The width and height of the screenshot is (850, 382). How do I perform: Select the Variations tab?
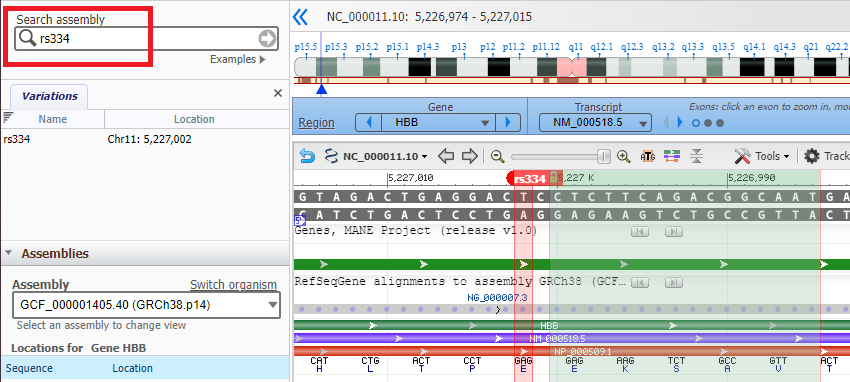tap(49, 96)
